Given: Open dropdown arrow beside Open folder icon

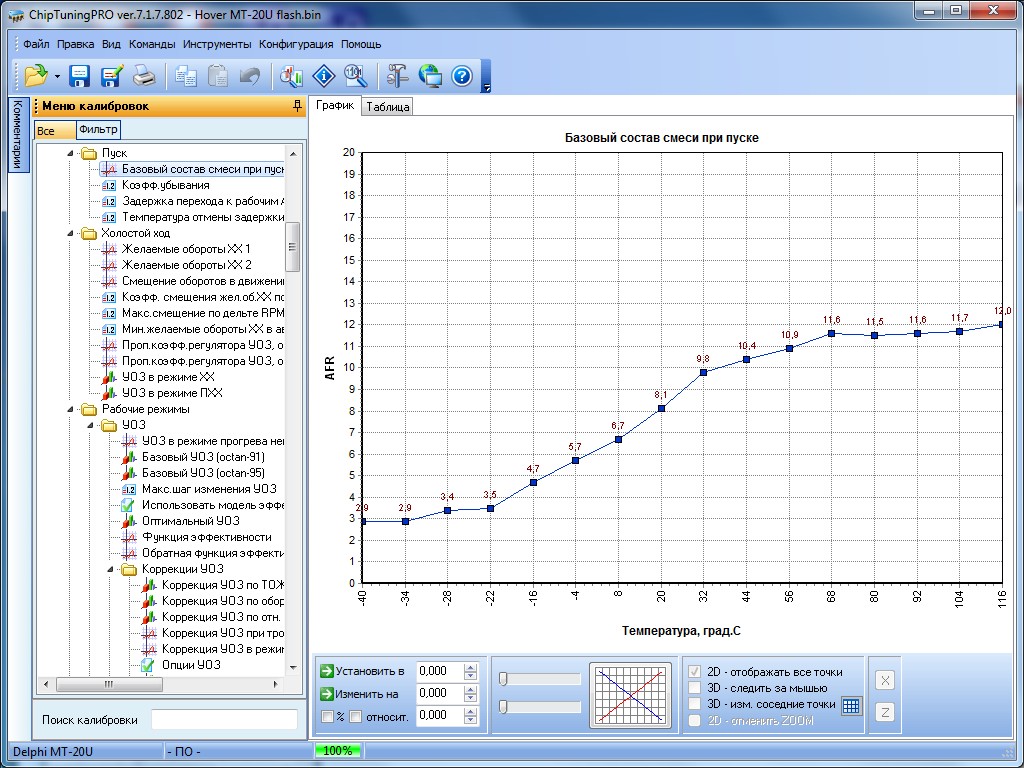Looking at the screenshot, I should coord(58,77).
